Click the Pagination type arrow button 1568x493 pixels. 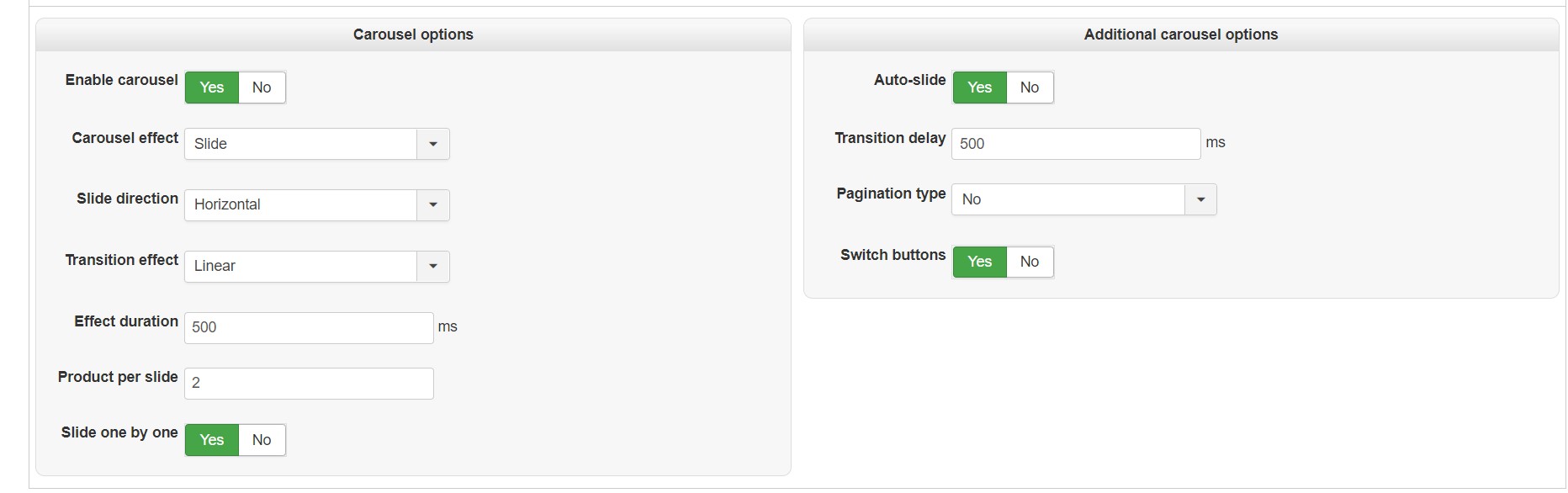point(1200,199)
